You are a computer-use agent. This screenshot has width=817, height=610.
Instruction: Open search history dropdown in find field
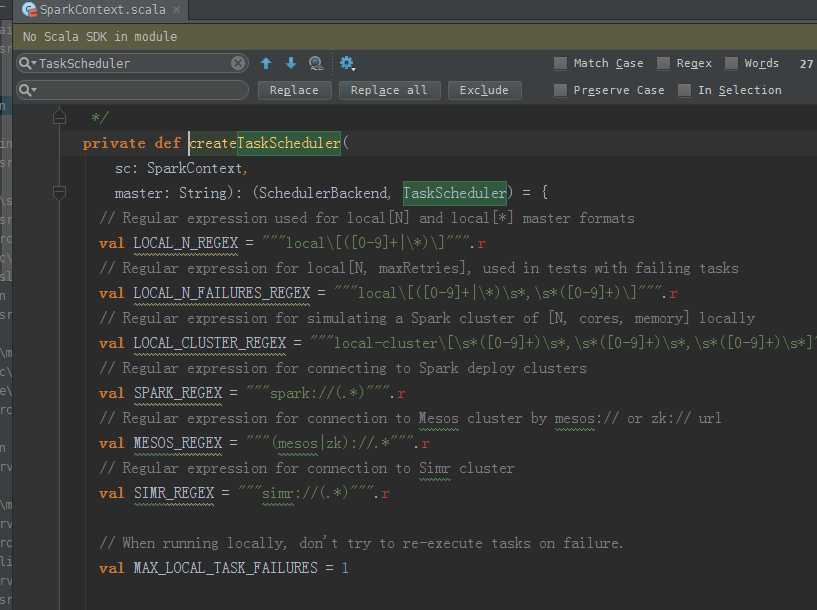(x=27, y=64)
